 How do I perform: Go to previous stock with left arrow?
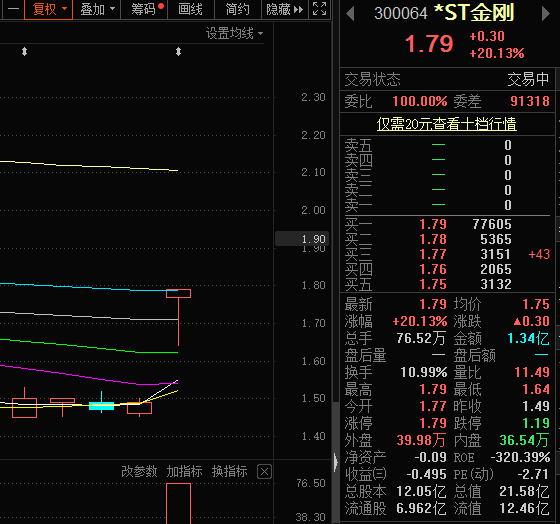point(350,14)
